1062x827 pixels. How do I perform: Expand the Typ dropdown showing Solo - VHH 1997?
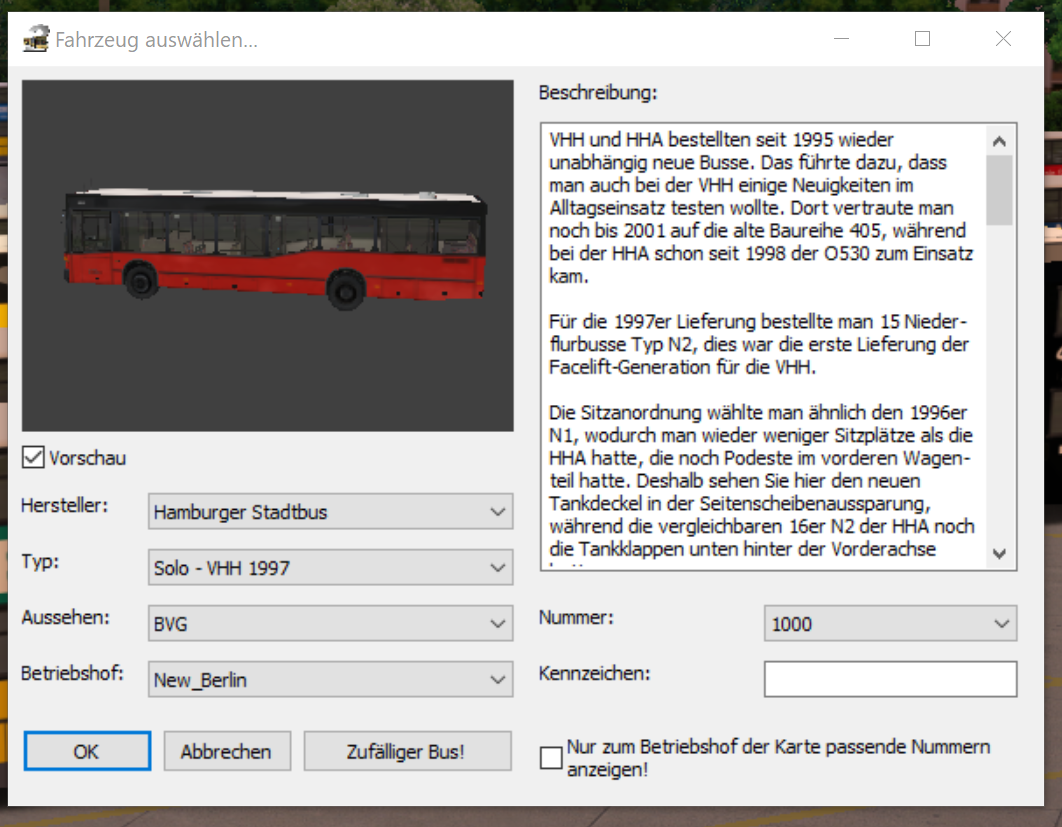coord(330,568)
